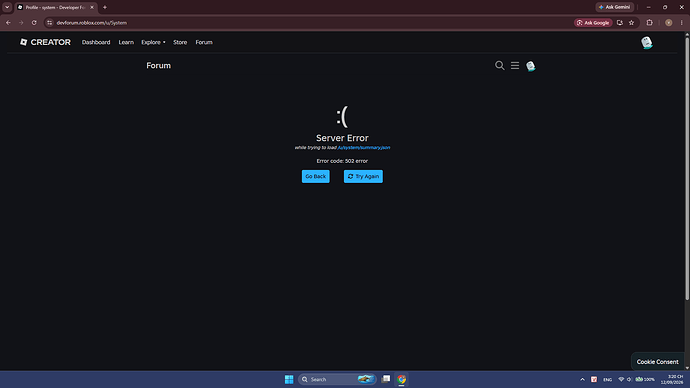Click the taskbar Search box
The width and height of the screenshot is (690, 388).
(337, 379)
